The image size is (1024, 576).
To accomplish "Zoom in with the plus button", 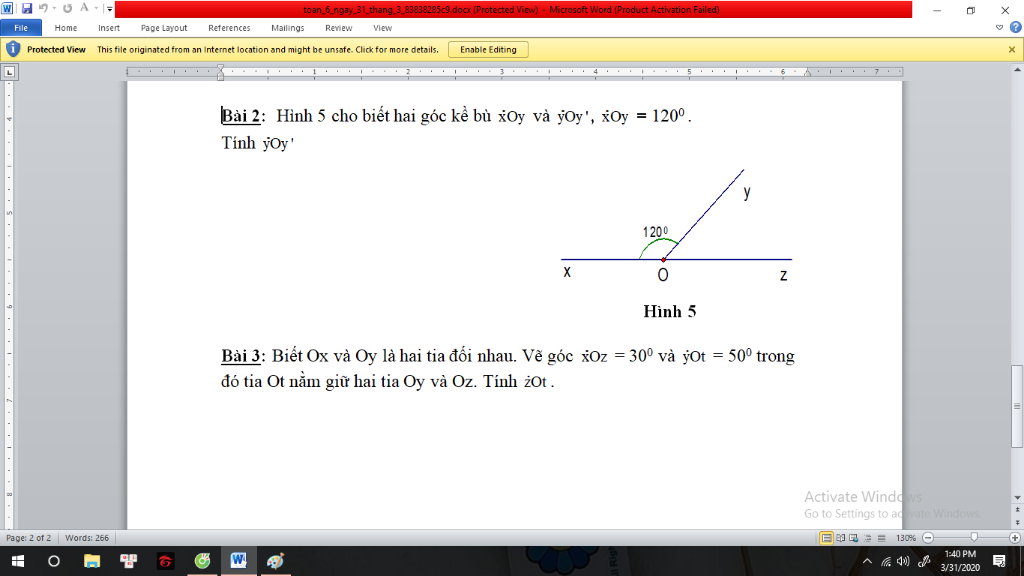I will 1014,538.
